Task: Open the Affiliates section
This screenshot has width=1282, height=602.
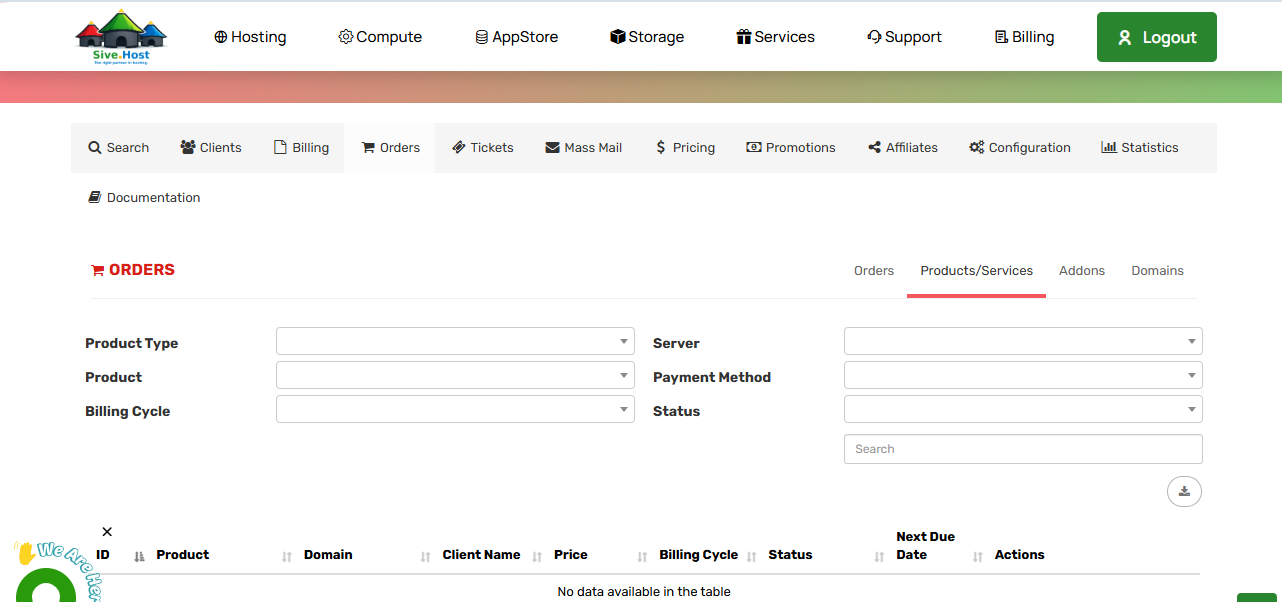Action: coord(903,148)
